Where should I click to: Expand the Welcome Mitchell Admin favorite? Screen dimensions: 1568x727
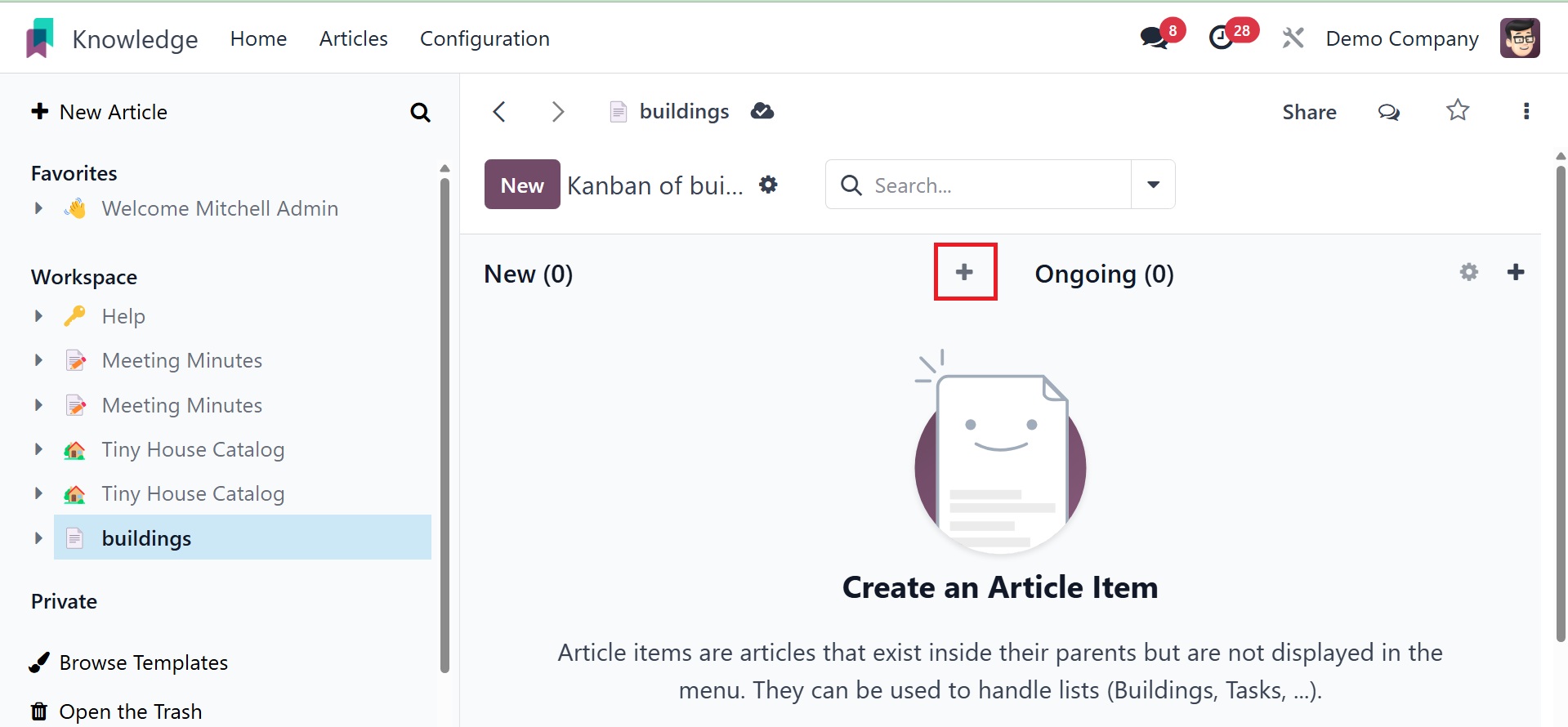38,208
